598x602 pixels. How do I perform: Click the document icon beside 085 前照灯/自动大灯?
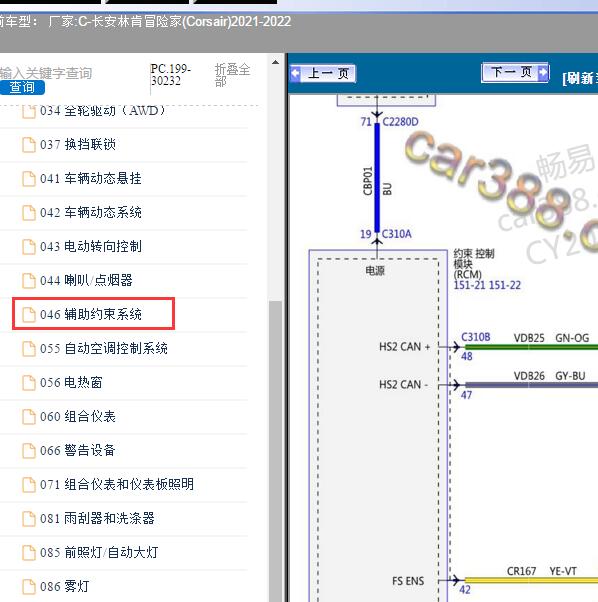click(29, 553)
